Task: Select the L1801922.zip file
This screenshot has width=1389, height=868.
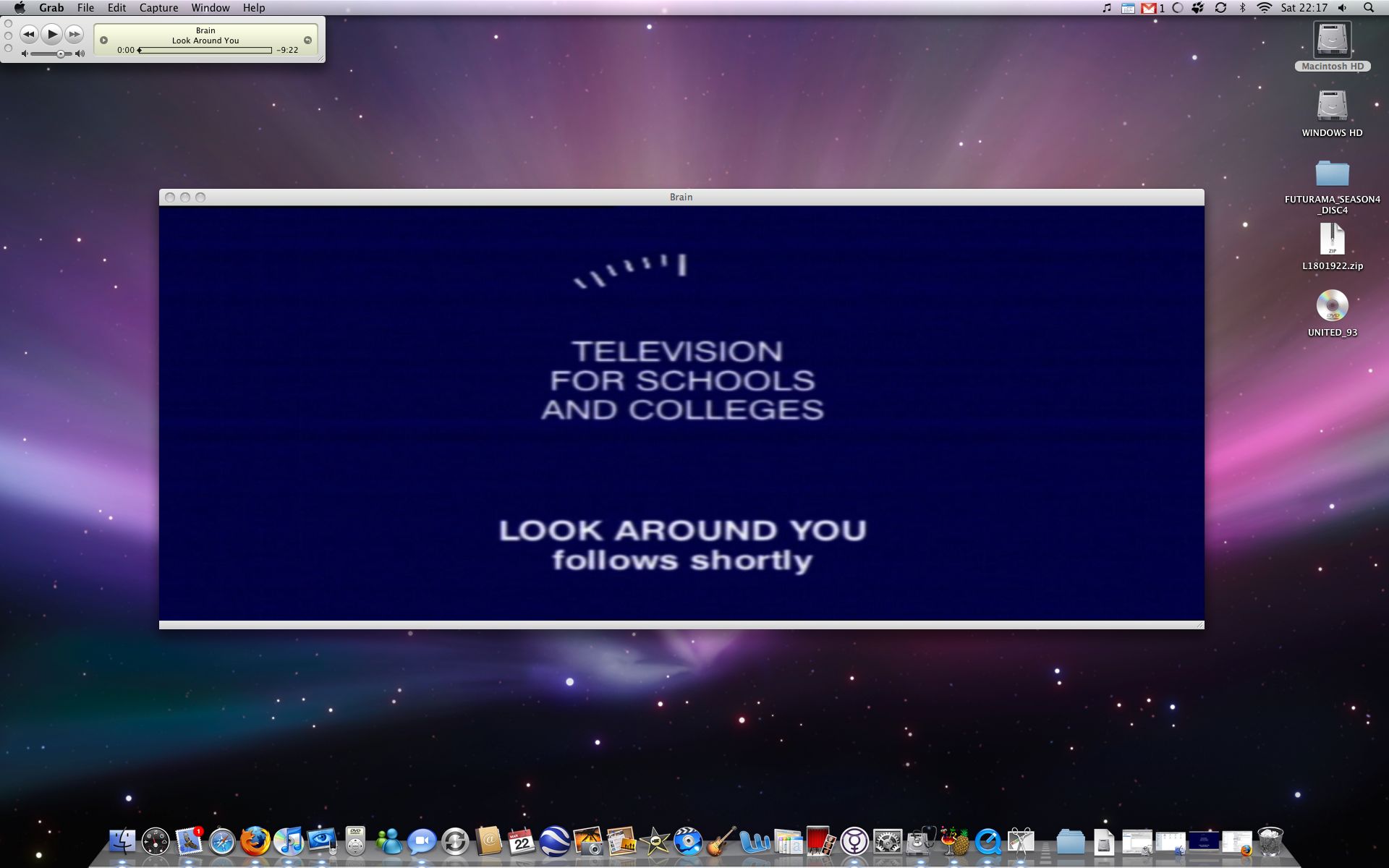Action: point(1332,239)
